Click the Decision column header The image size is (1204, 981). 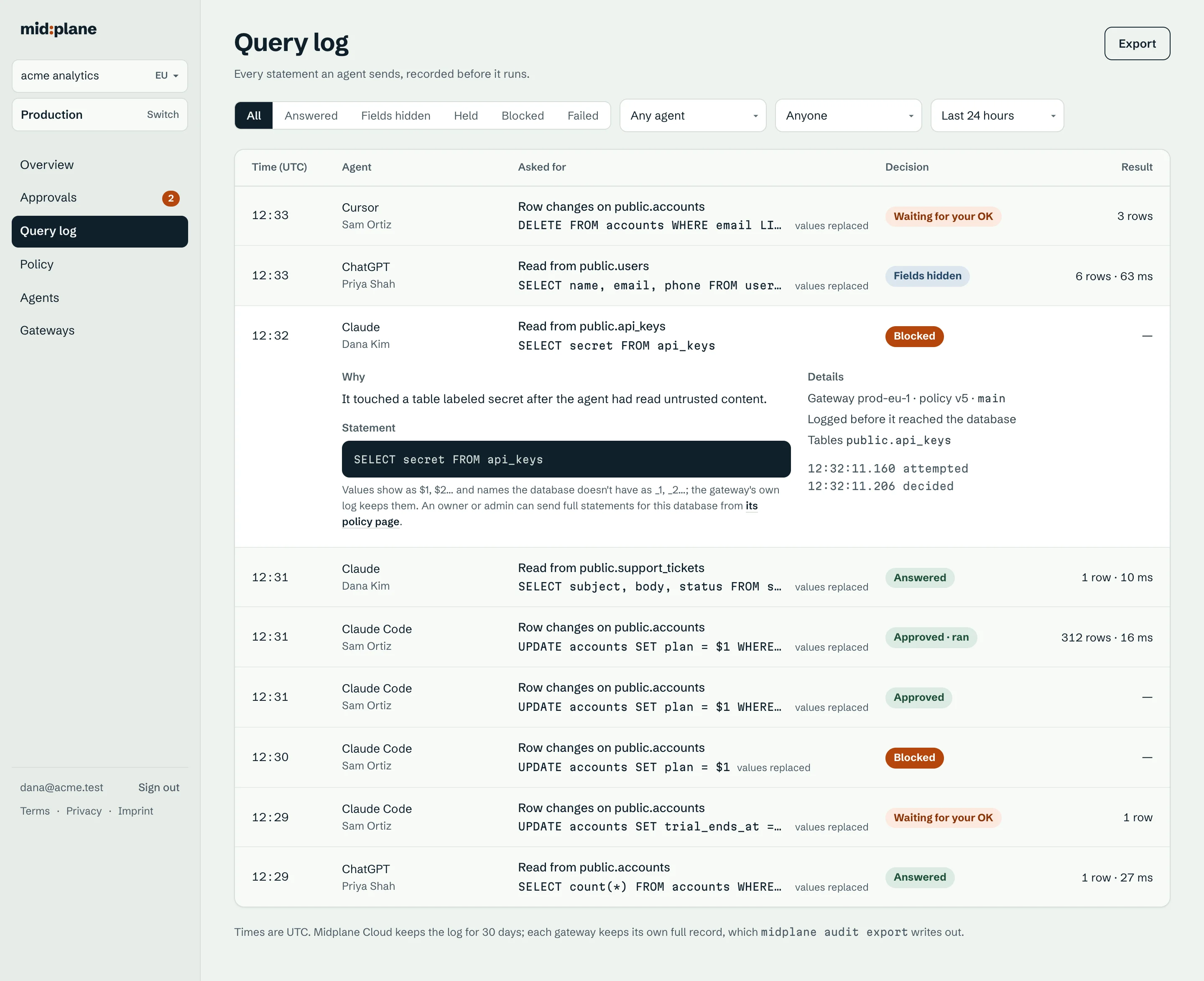point(906,167)
